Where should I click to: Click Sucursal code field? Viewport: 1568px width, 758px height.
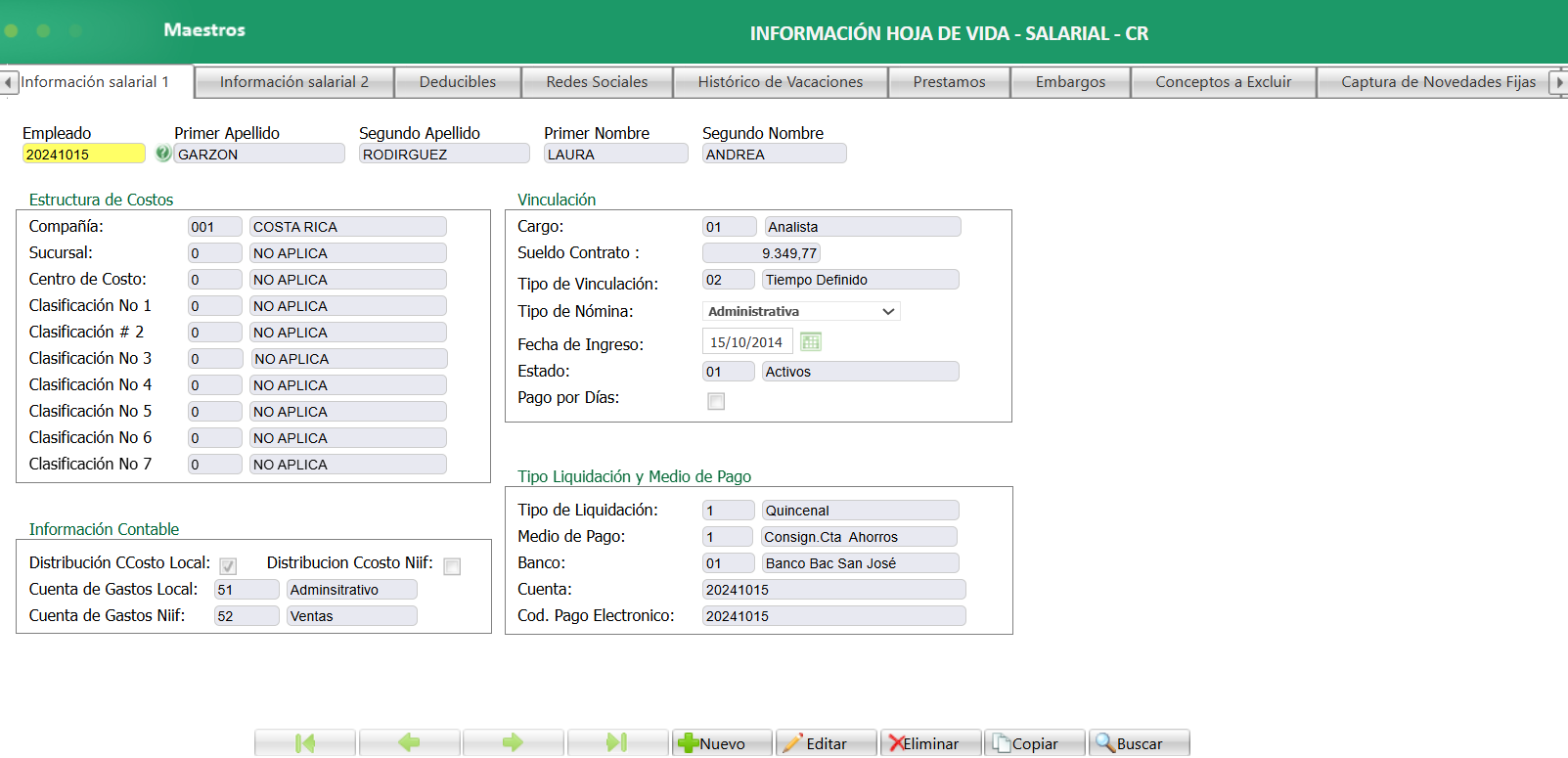point(215,253)
